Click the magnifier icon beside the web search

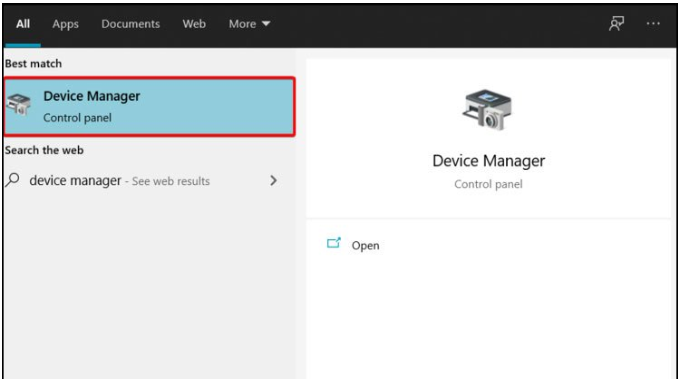pos(13,180)
